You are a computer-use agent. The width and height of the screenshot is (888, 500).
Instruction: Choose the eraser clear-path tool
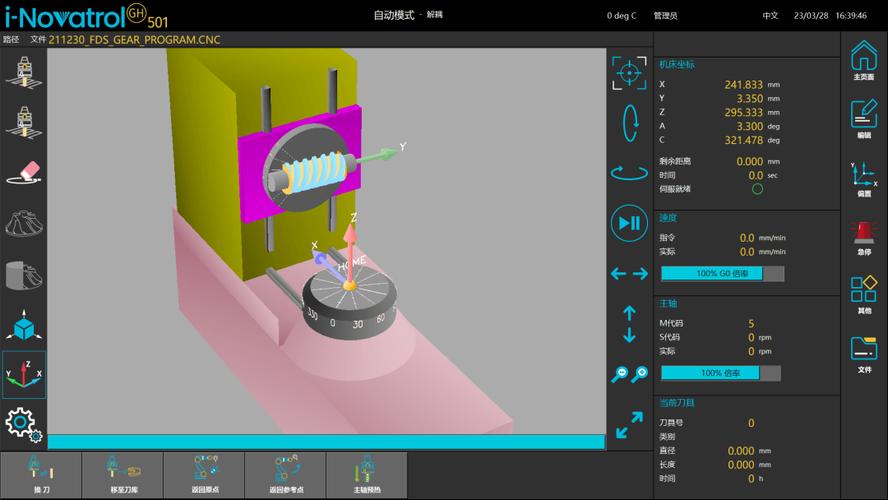(23, 173)
